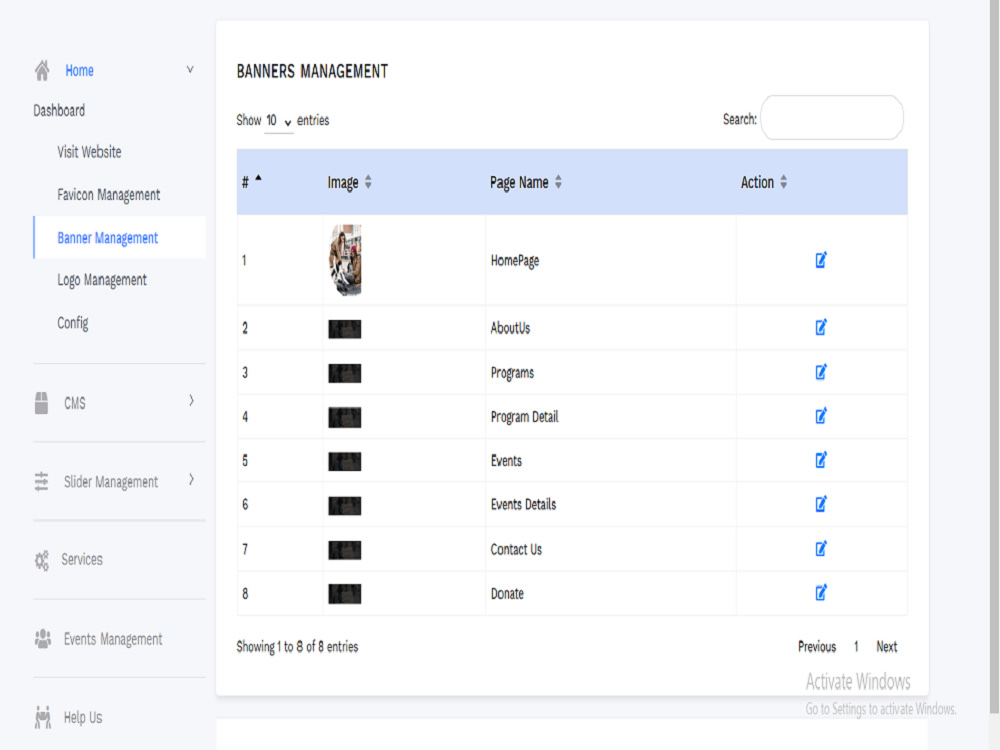Open the Program Detail banner thumbnail
This screenshot has height=750, width=1000.
point(344,418)
